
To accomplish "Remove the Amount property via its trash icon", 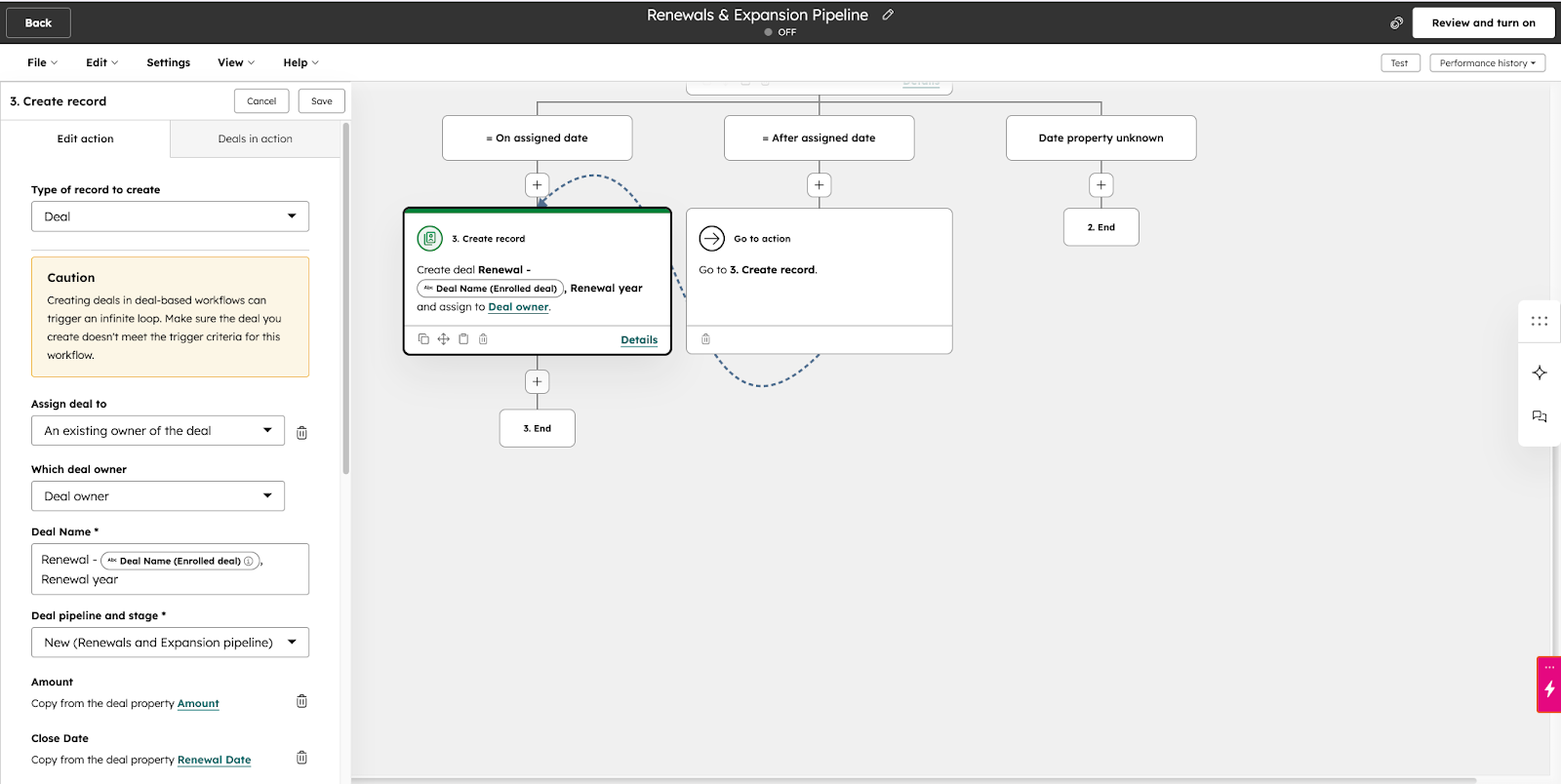I will point(301,701).
